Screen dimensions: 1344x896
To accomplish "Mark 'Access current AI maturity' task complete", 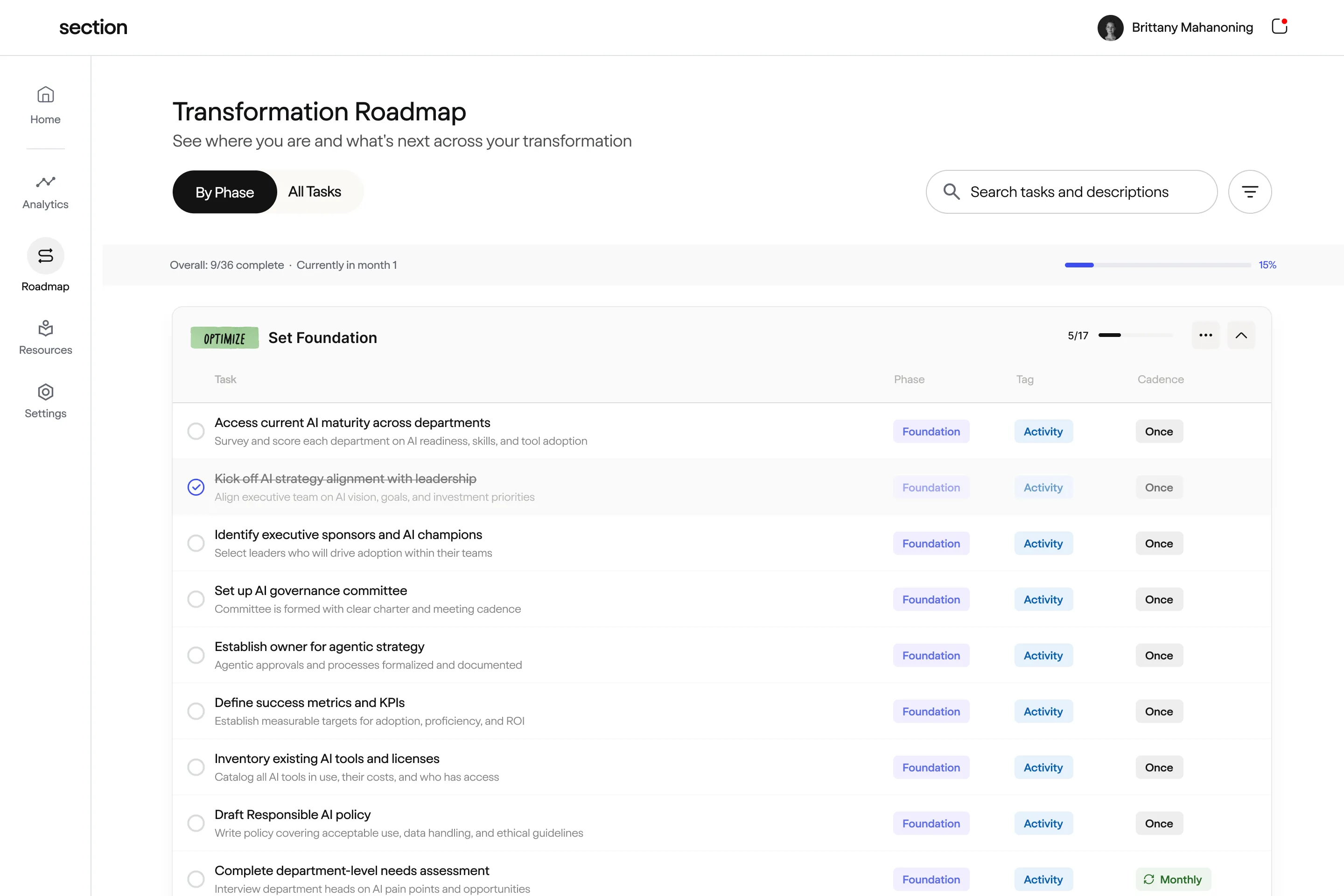I will pyautogui.click(x=196, y=431).
